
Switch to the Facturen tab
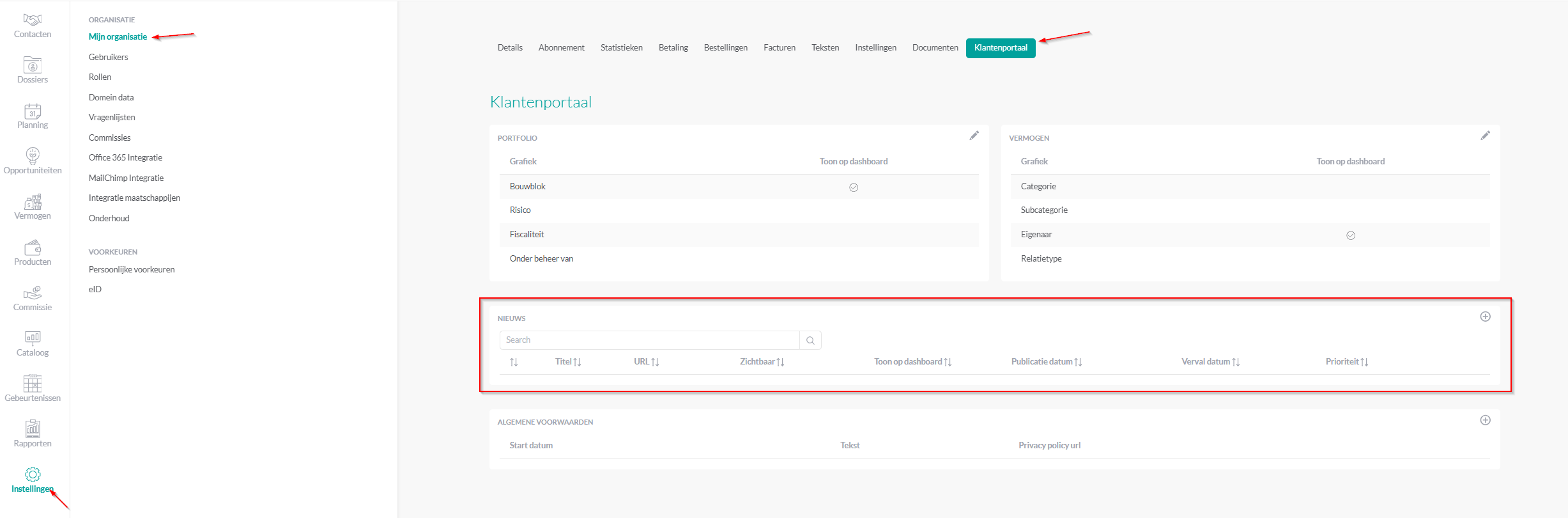coord(779,48)
